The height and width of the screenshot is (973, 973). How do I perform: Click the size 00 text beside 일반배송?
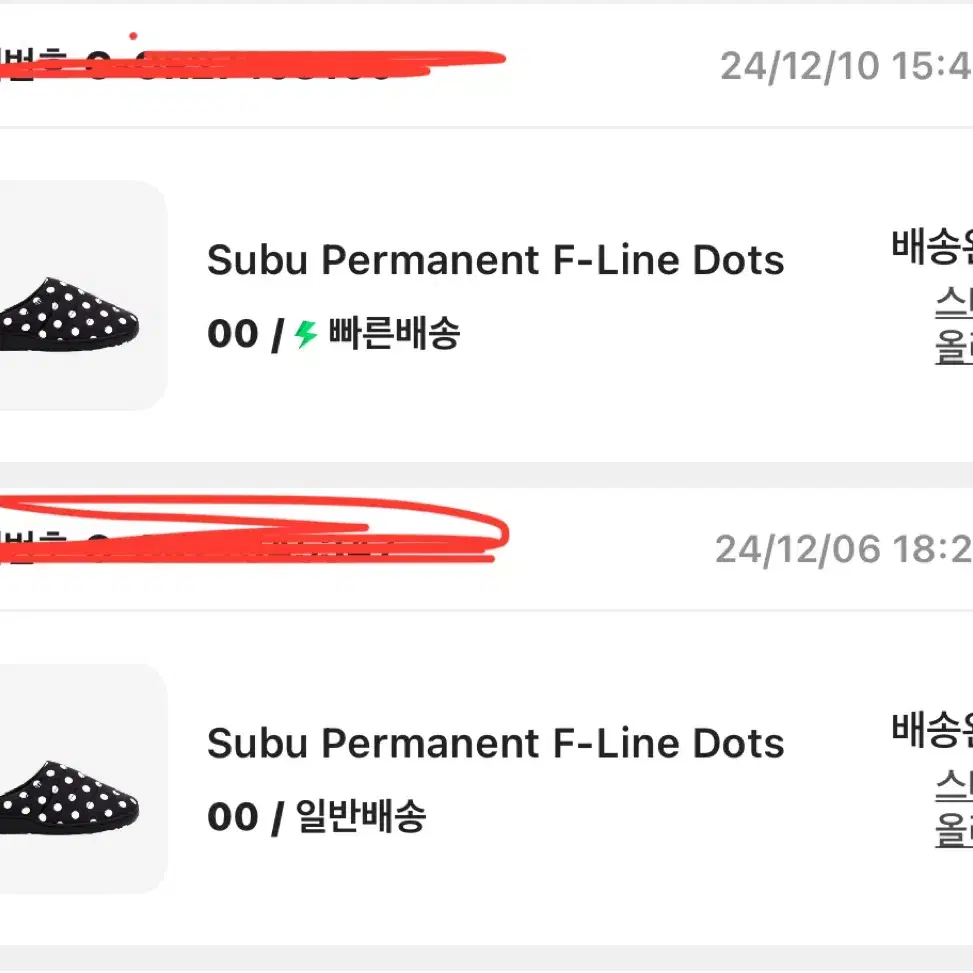233,817
